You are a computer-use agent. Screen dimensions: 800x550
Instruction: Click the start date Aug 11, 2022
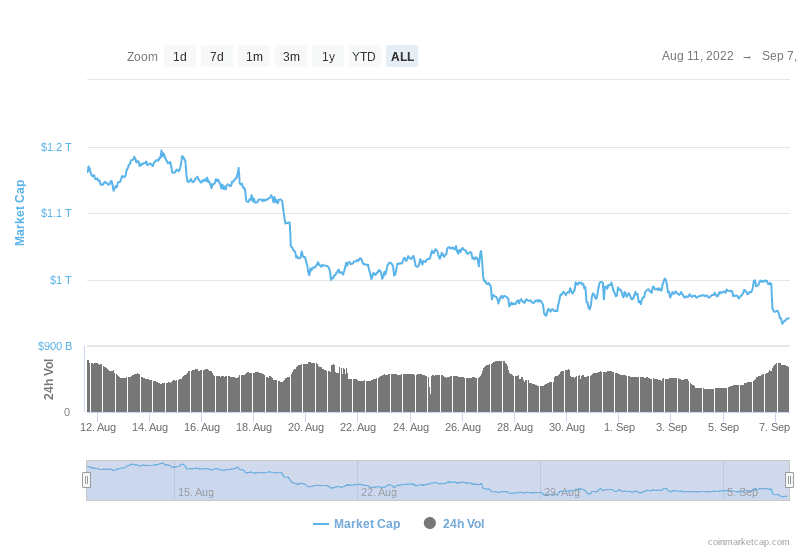(697, 56)
